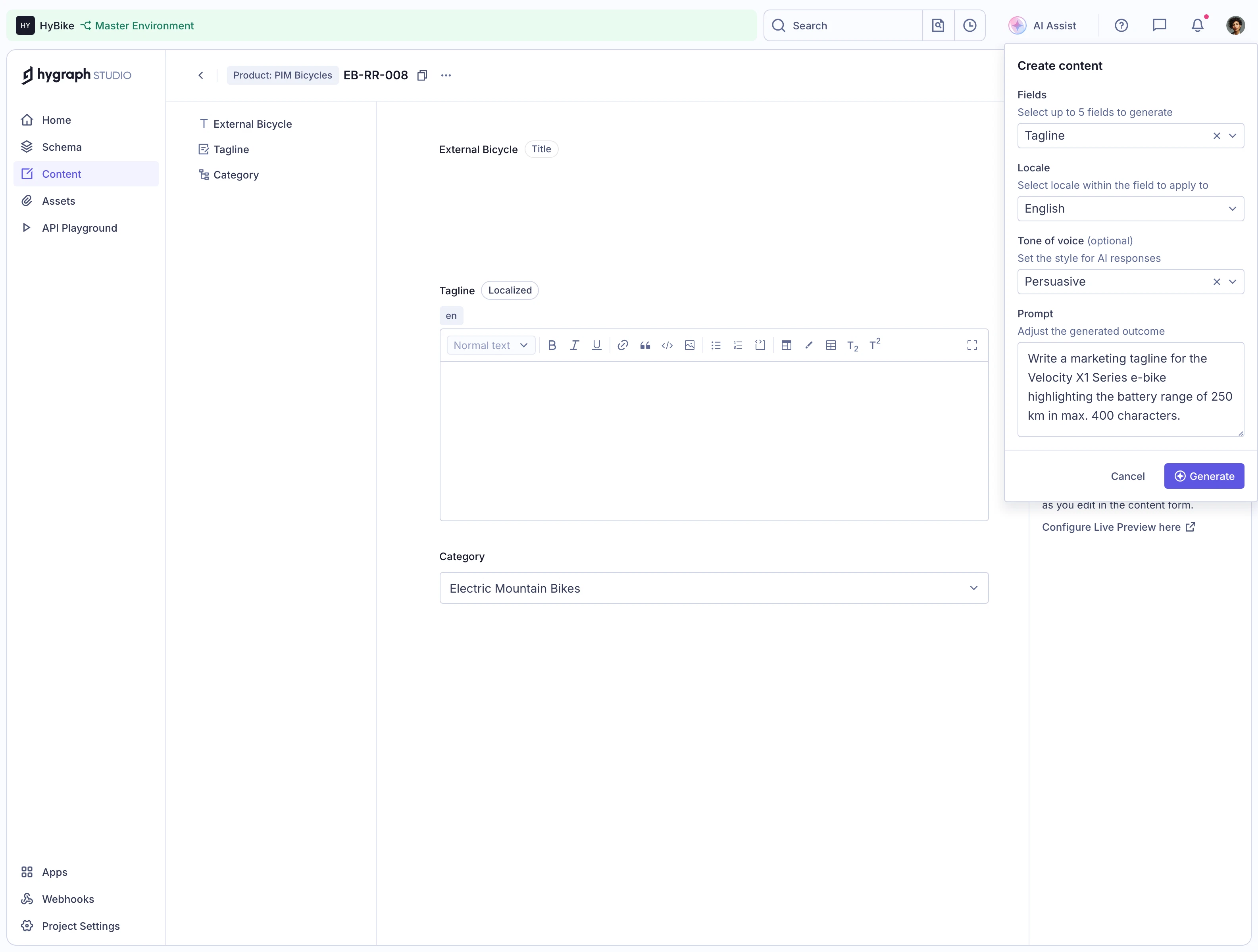Apply inline code formatting
Screen dimensions: 1258x952
[667, 345]
